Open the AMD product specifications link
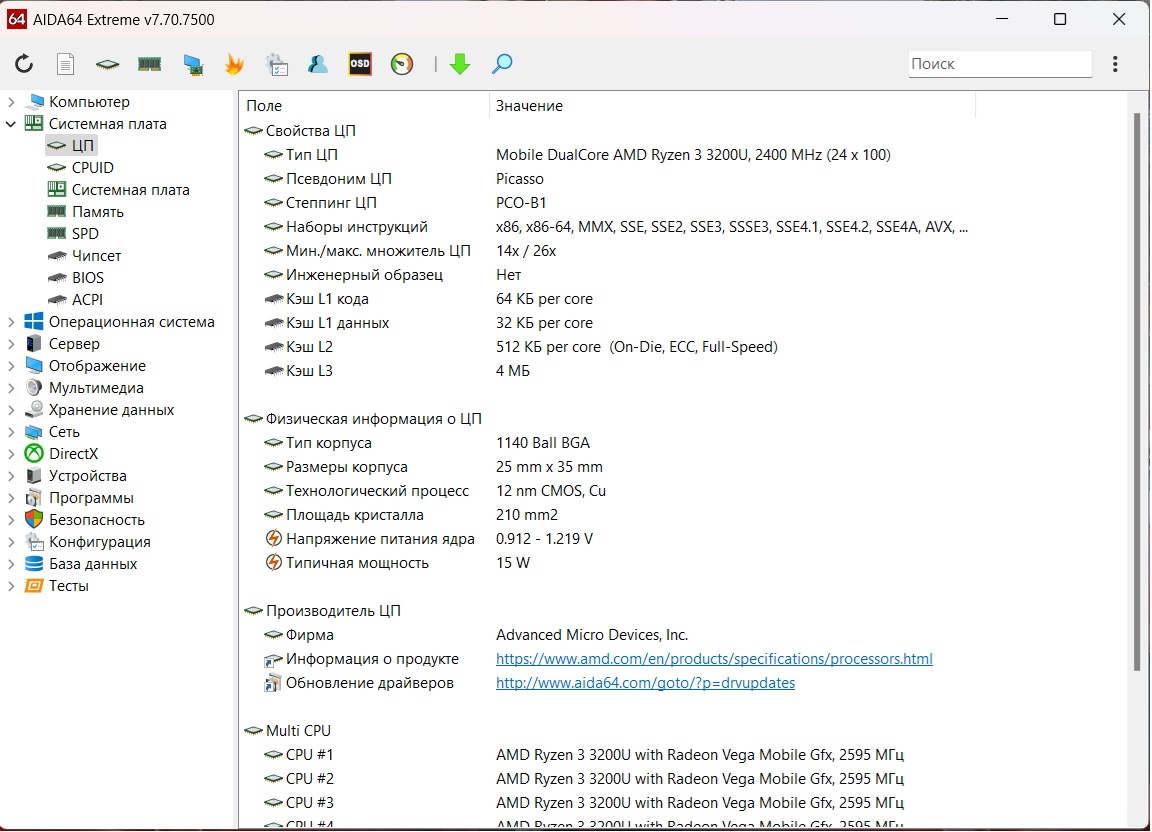Image resolution: width=1152 pixels, height=832 pixels. [714, 659]
